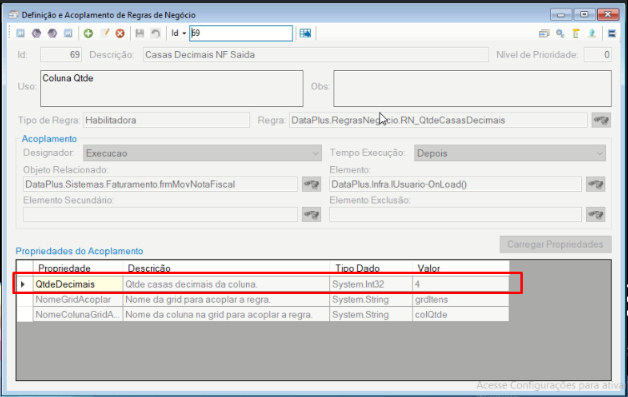Click System.String cell in NomeGridAcoplar row
Screen dimensions: 628x397
[371, 299]
